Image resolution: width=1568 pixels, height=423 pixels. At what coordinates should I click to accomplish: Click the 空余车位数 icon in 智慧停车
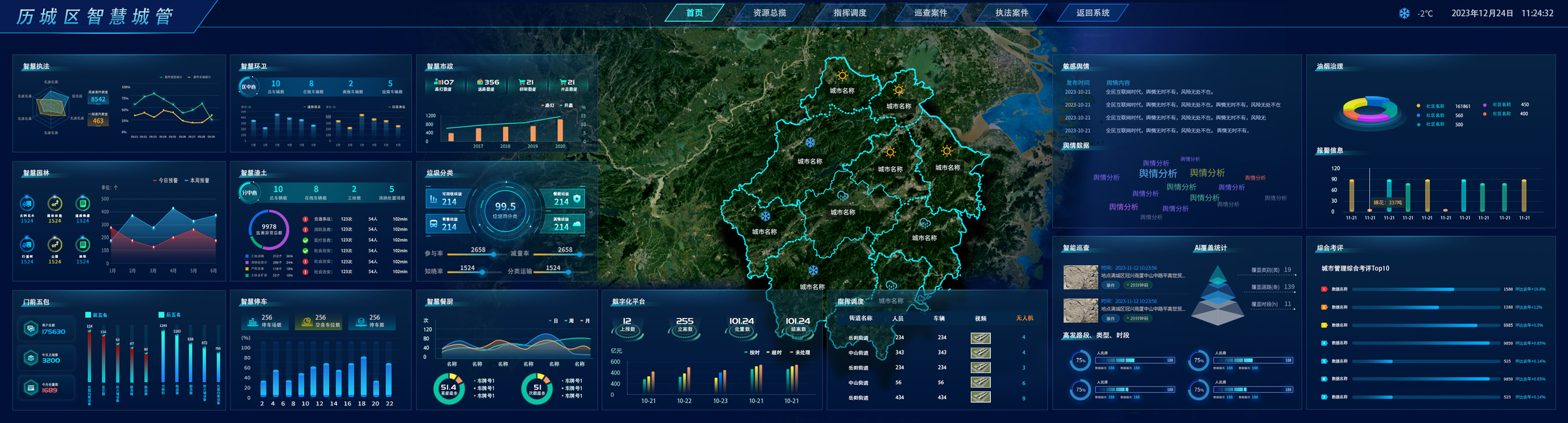[x=307, y=322]
